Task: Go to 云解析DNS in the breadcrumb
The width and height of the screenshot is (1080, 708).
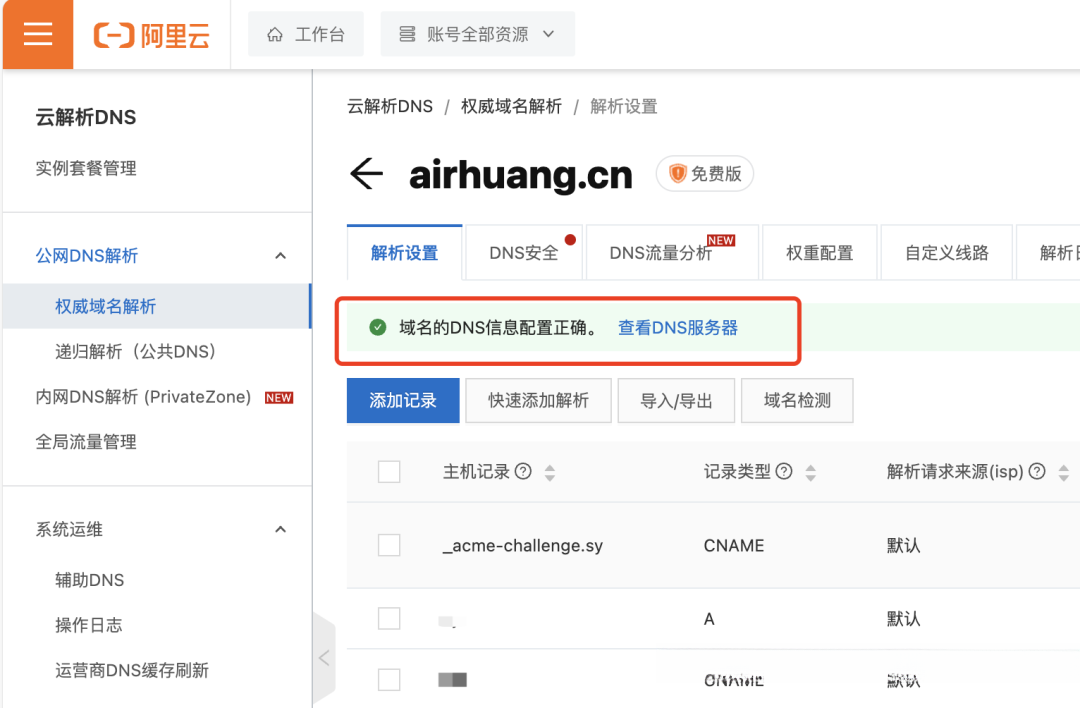Action: (390, 106)
